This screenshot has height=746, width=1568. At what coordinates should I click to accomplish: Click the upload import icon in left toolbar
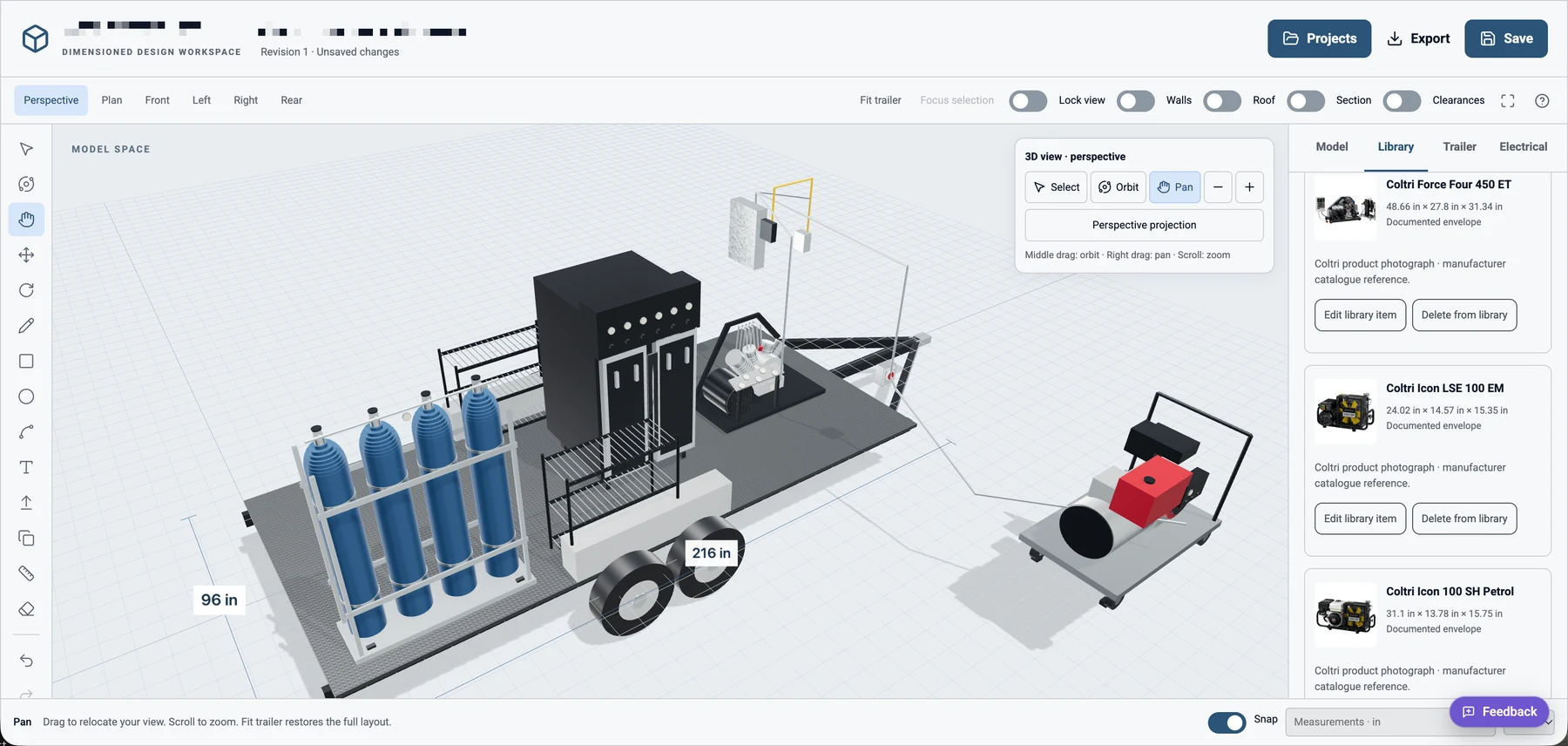(x=26, y=503)
